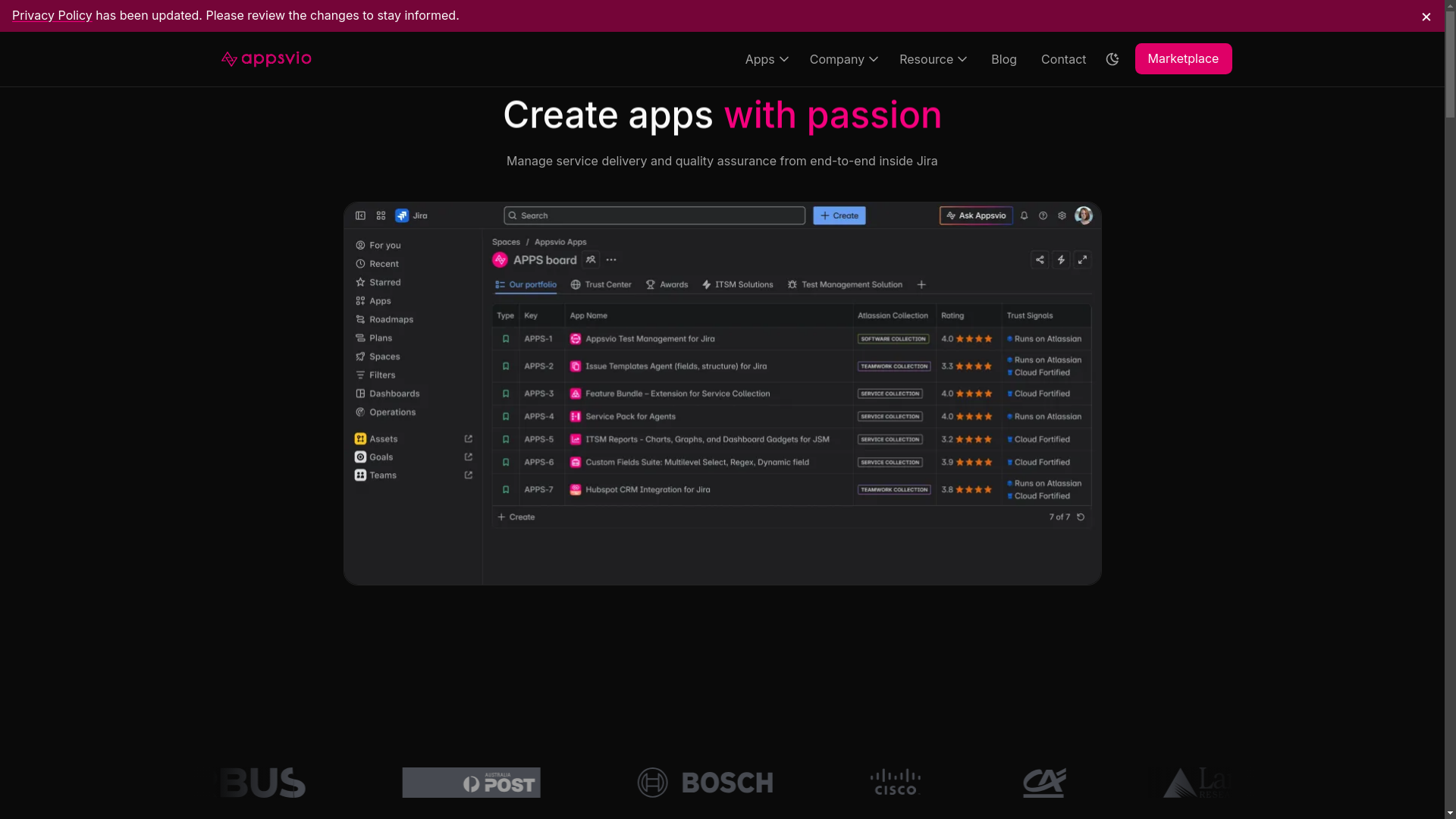This screenshot has height=819, width=1456.
Task: Click the Teams sidebar icon
Action: [x=360, y=475]
